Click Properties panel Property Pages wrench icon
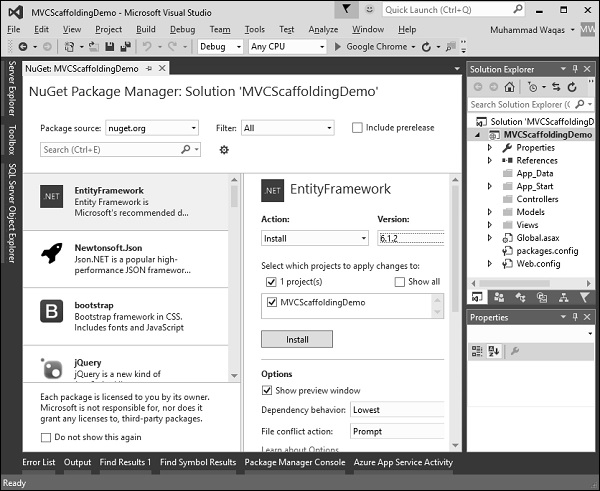 pyautogui.click(x=515, y=351)
